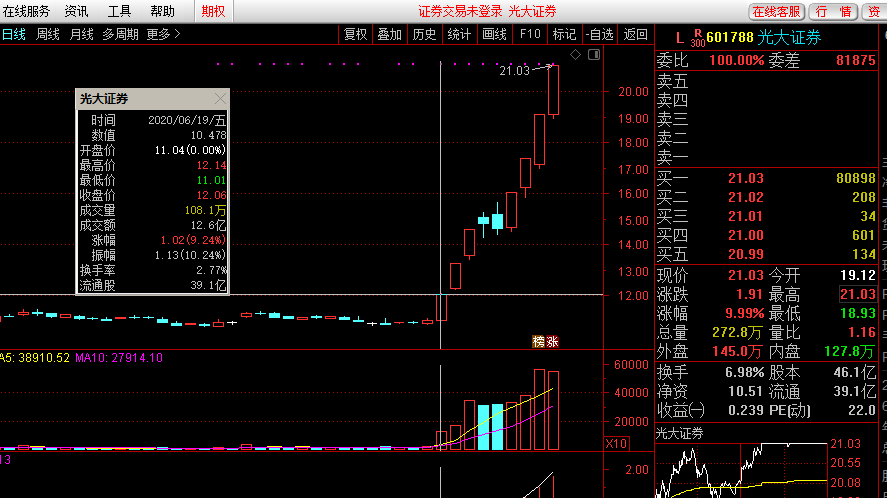Image resolution: width=887 pixels, height=498 pixels.
Task: Click stock code 601788
Action: (x=730, y=37)
